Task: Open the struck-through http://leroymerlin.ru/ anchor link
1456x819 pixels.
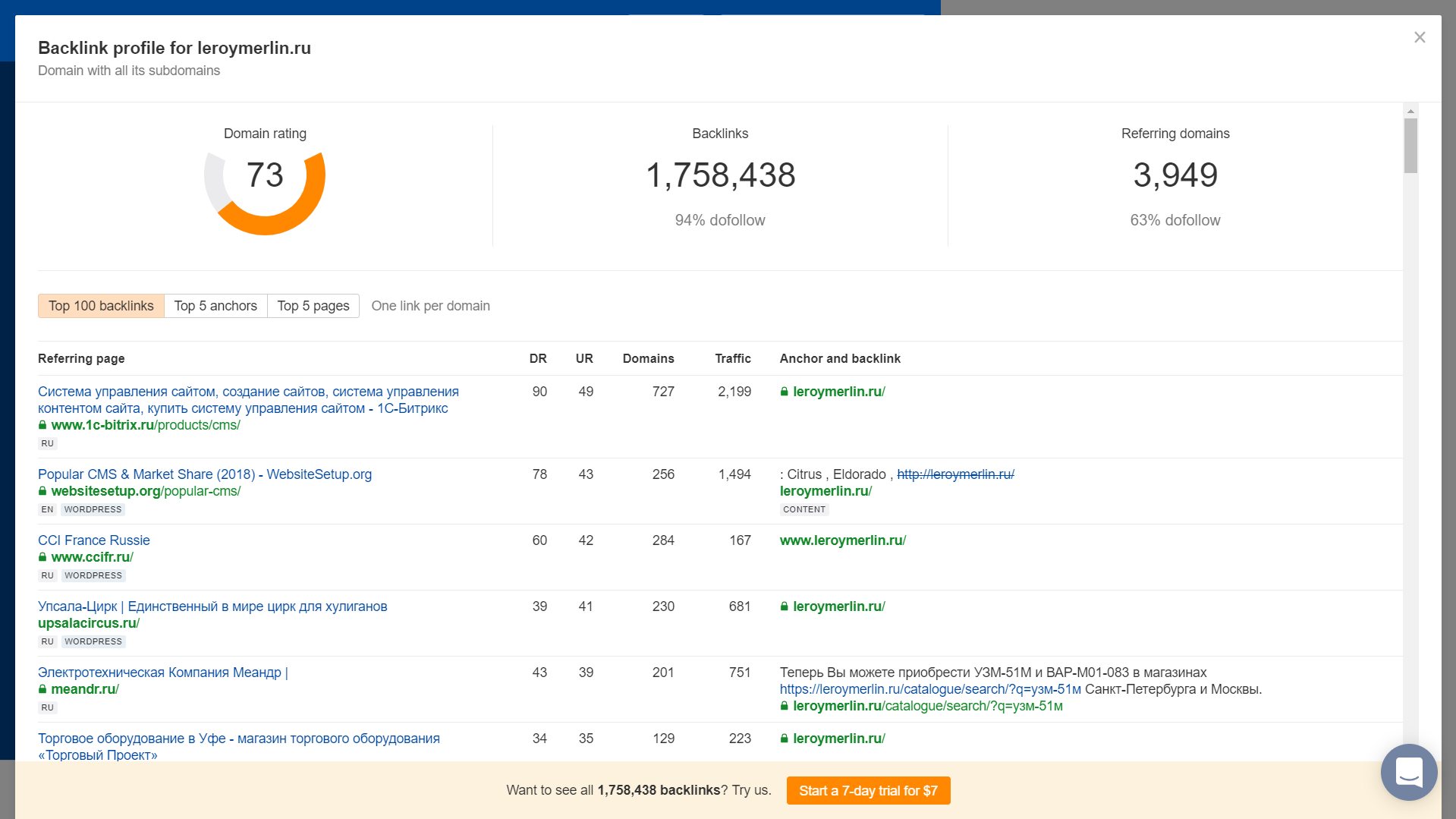Action: [x=955, y=474]
